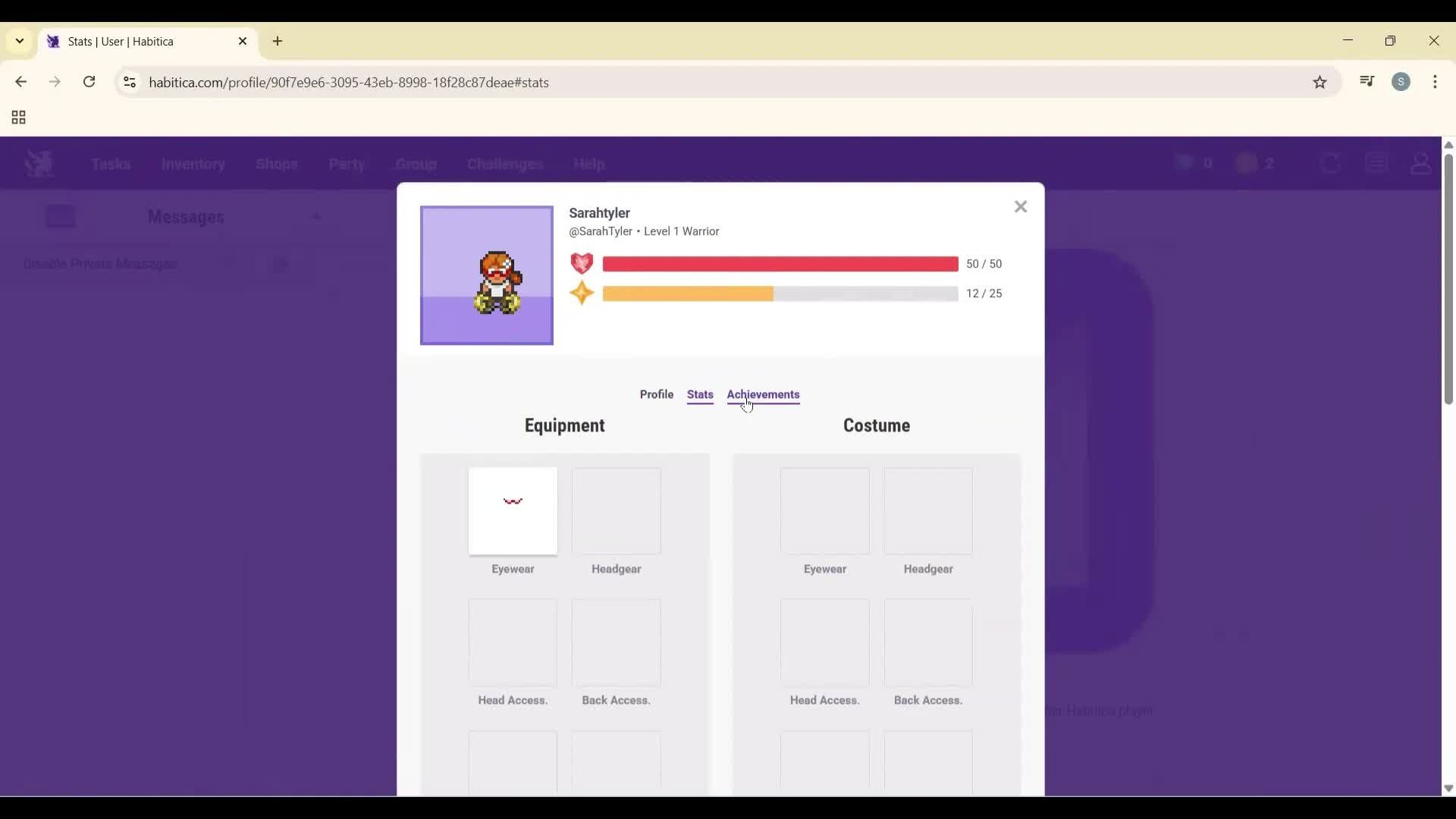Enable Disable Private Messages option

100,264
